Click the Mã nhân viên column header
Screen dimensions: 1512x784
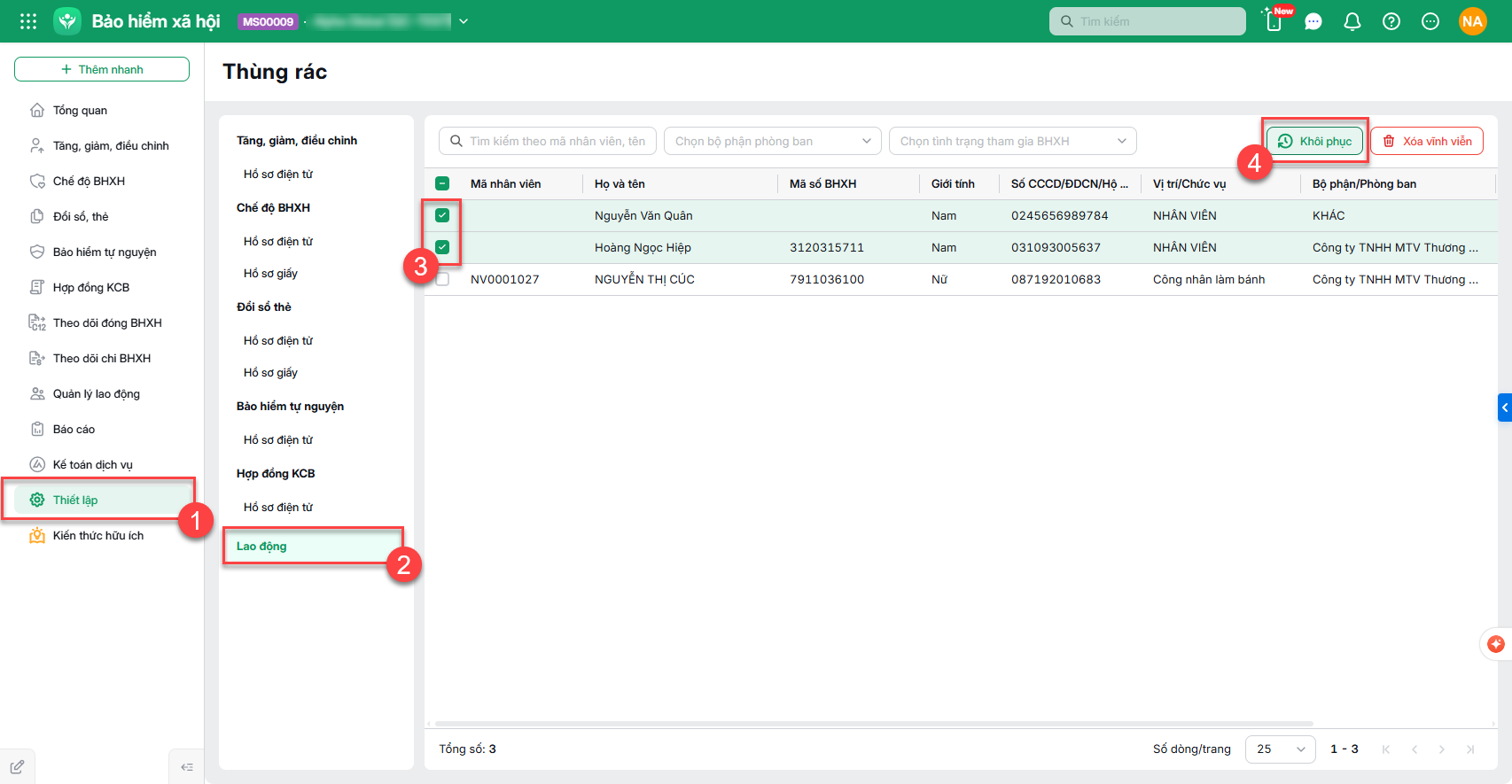click(x=505, y=183)
